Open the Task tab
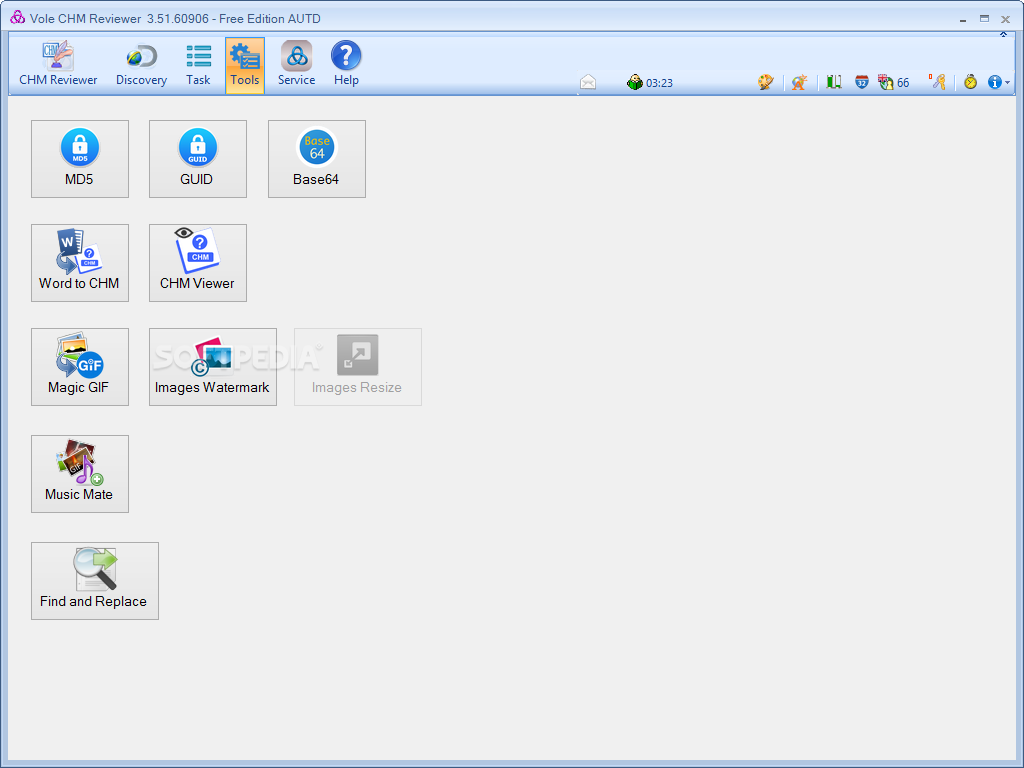 click(198, 65)
